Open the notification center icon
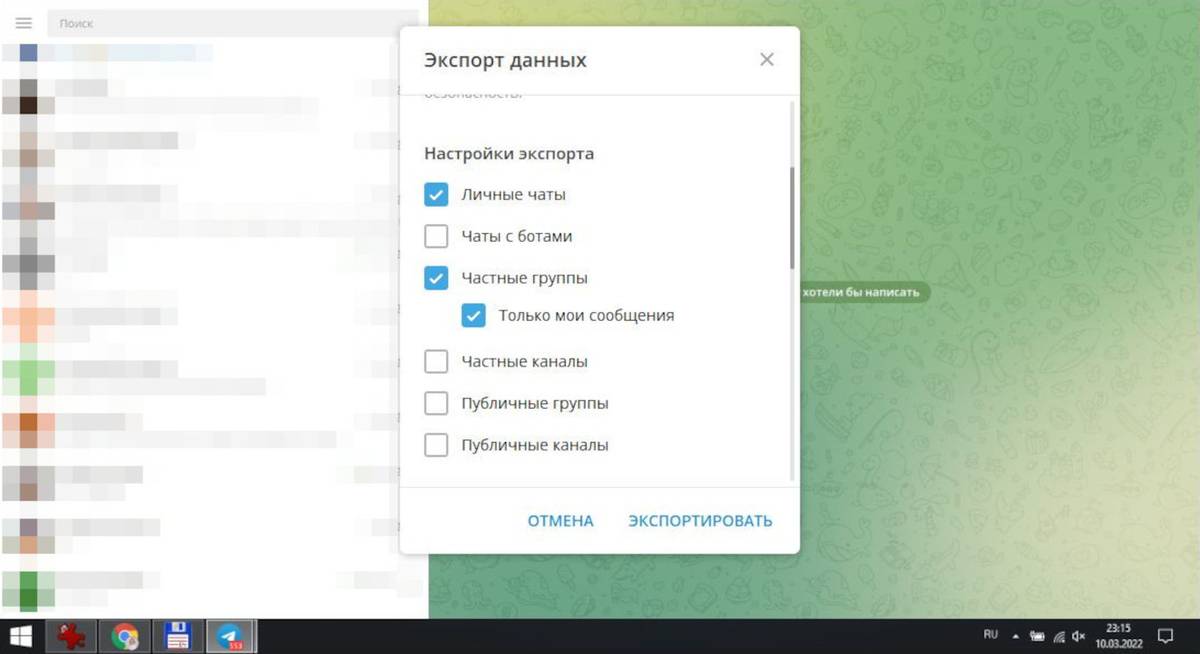This screenshot has width=1200, height=654. (1165, 636)
